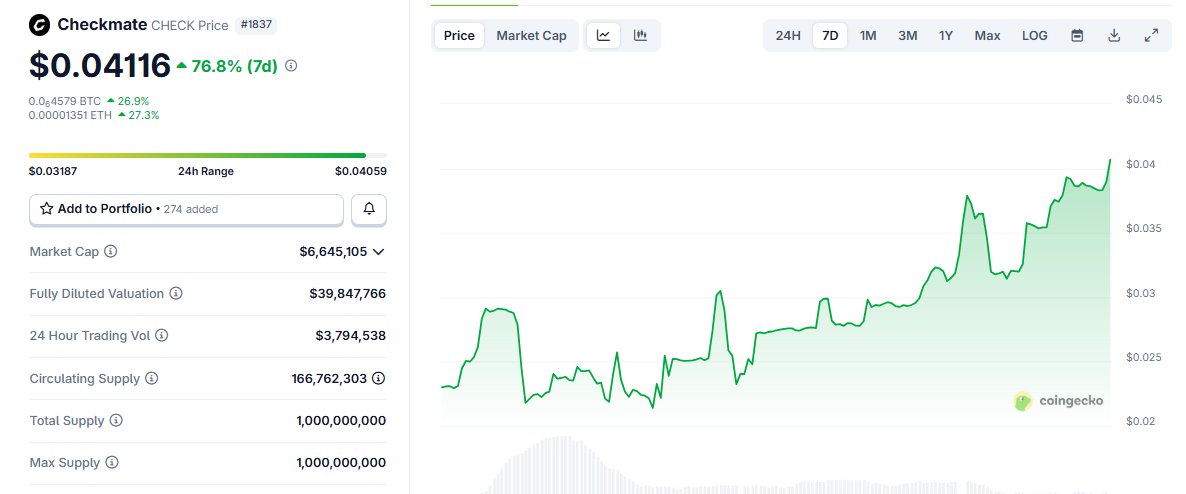
Task: Download the chart data
Action: point(1113,36)
